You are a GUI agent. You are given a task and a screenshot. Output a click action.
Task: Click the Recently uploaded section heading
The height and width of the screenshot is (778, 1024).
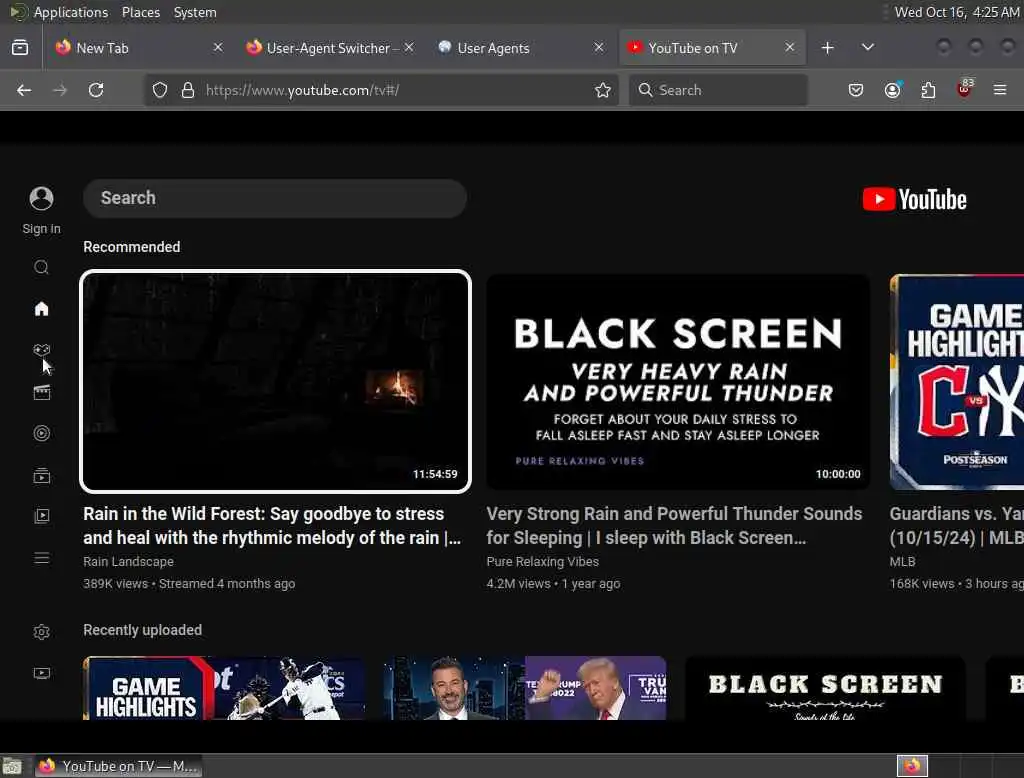coord(142,630)
